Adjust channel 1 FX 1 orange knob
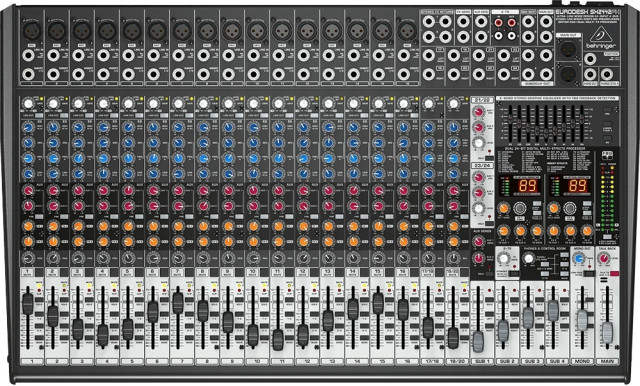Image resolution: width=640 pixels, height=386 pixels. coord(28,226)
